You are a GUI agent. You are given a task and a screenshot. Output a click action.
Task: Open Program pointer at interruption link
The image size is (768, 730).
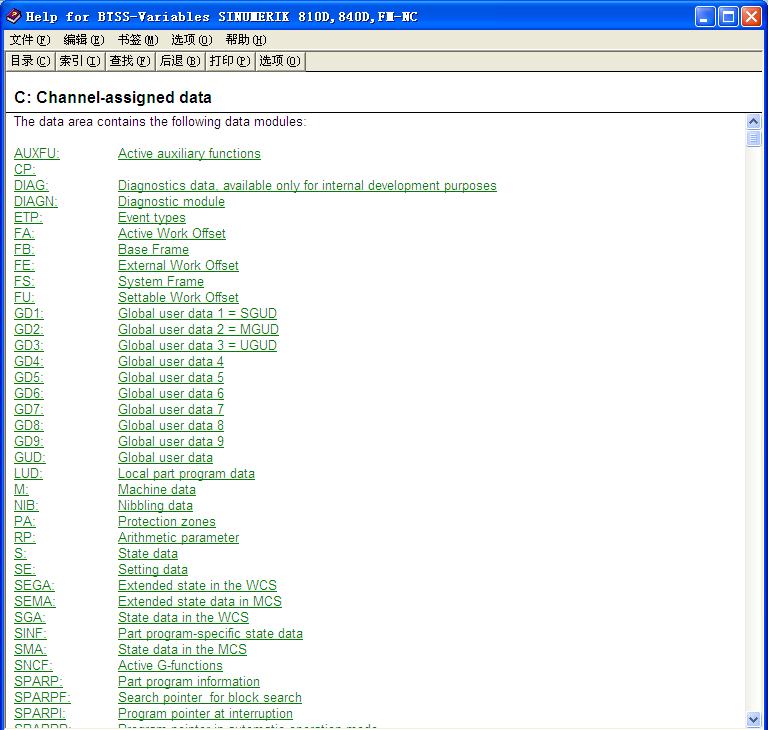(205, 713)
